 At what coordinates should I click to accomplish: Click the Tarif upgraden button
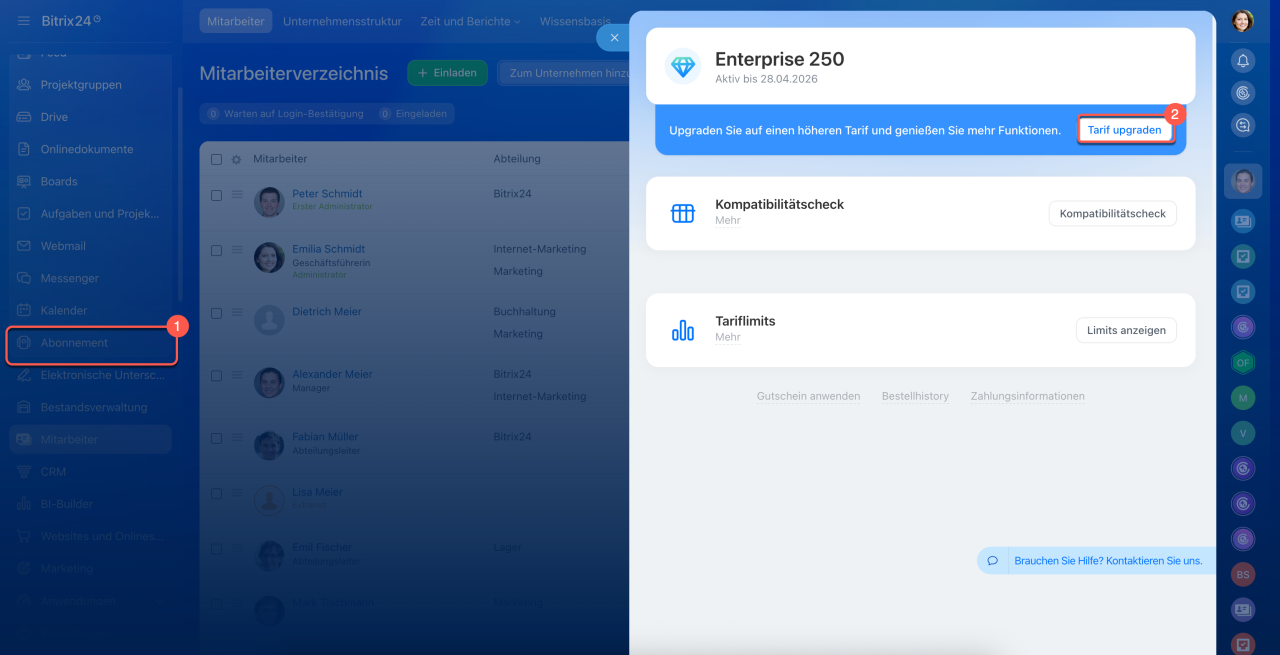1125,130
